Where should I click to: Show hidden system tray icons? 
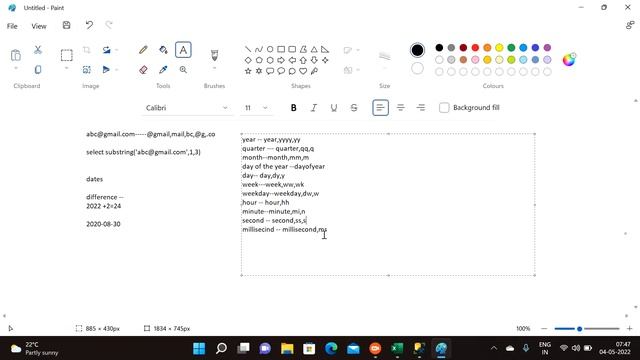pyautogui.click(x=494, y=348)
